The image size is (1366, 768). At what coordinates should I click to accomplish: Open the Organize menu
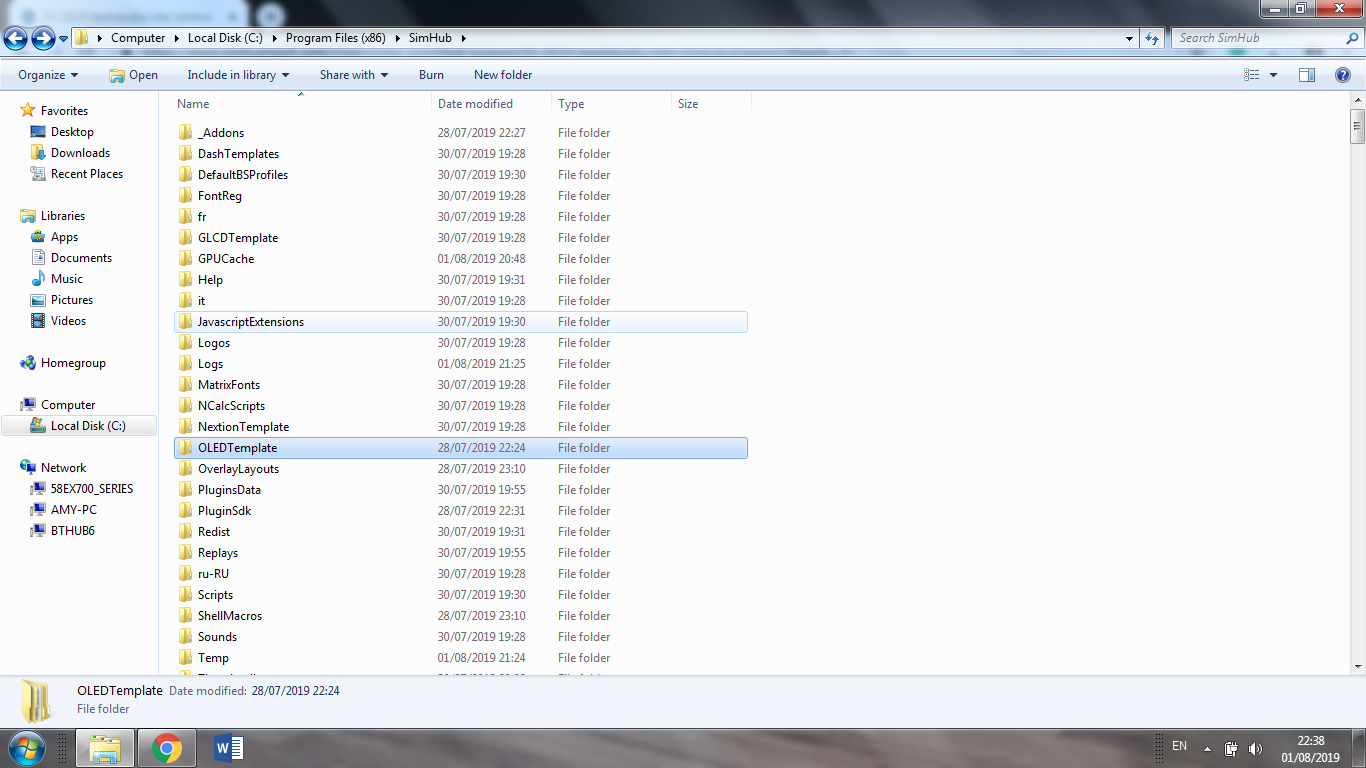[48, 75]
